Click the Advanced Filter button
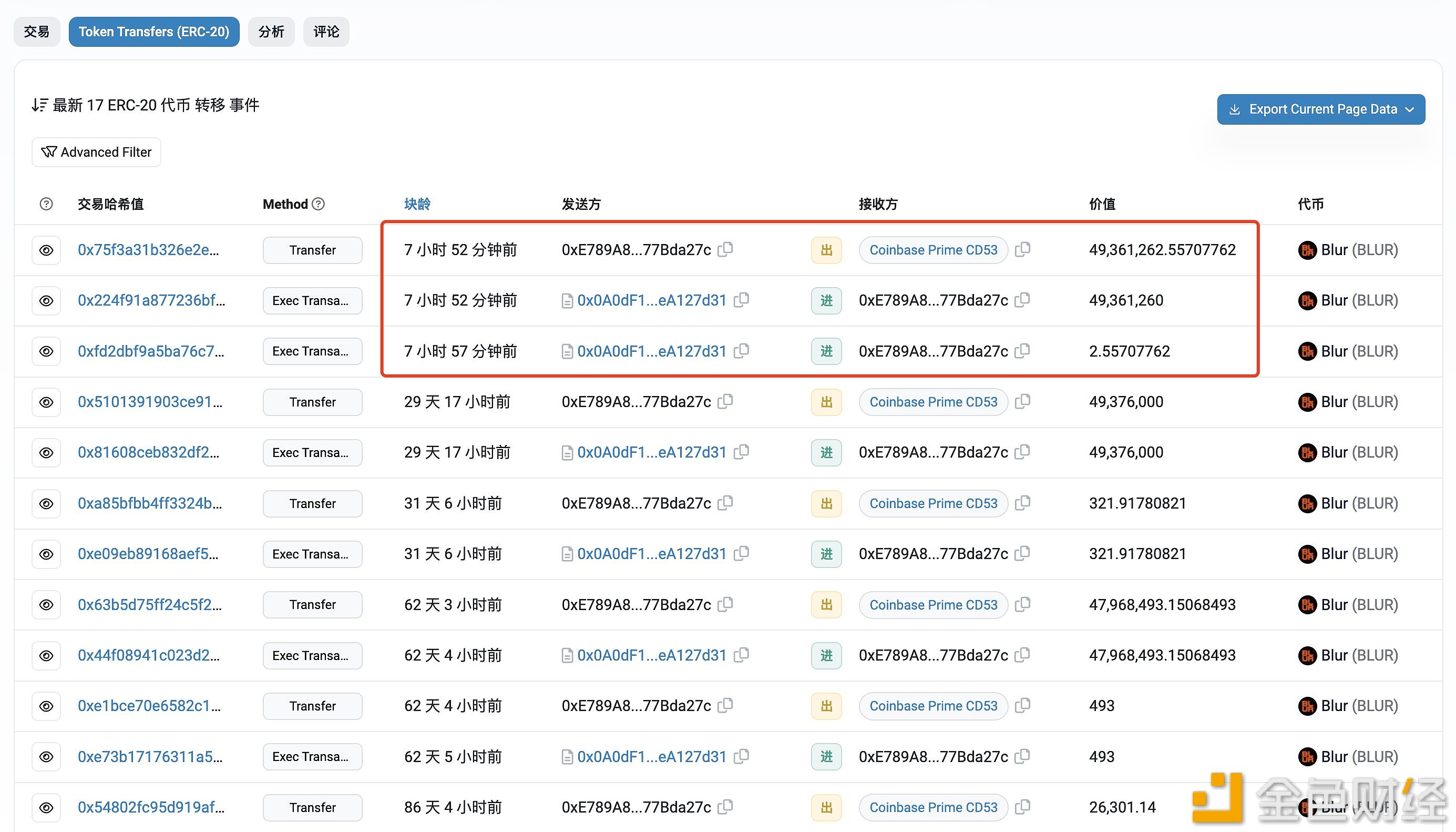The width and height of the screenshot is (1456, 832). pyautogui.click(x=96, y=152)
